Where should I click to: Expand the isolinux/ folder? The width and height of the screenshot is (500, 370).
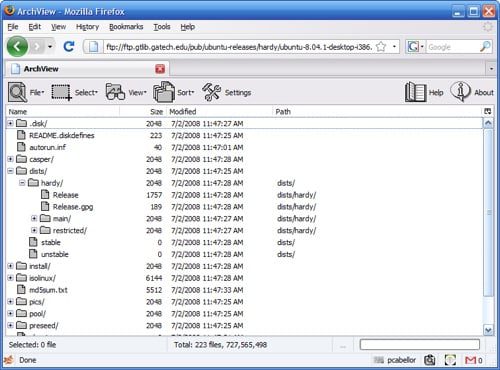click(x=11, y=278)
